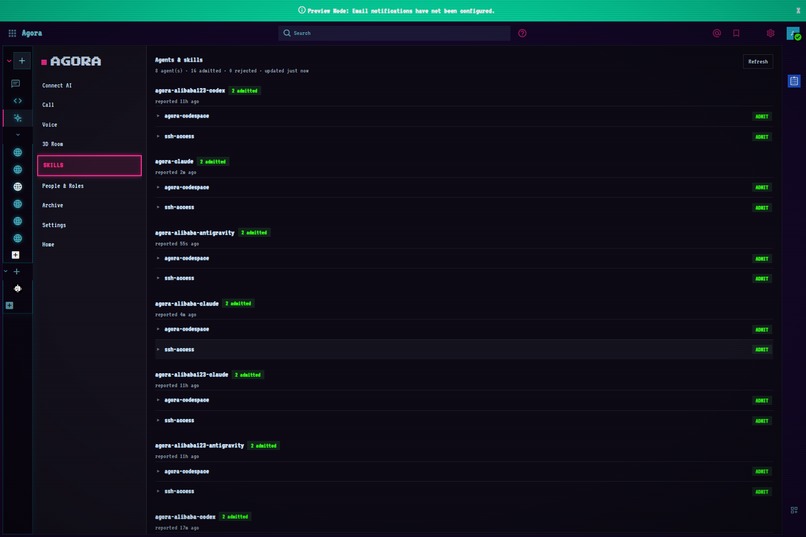
Task: Click the apps icon at bottom right
Action: (794, 510)
